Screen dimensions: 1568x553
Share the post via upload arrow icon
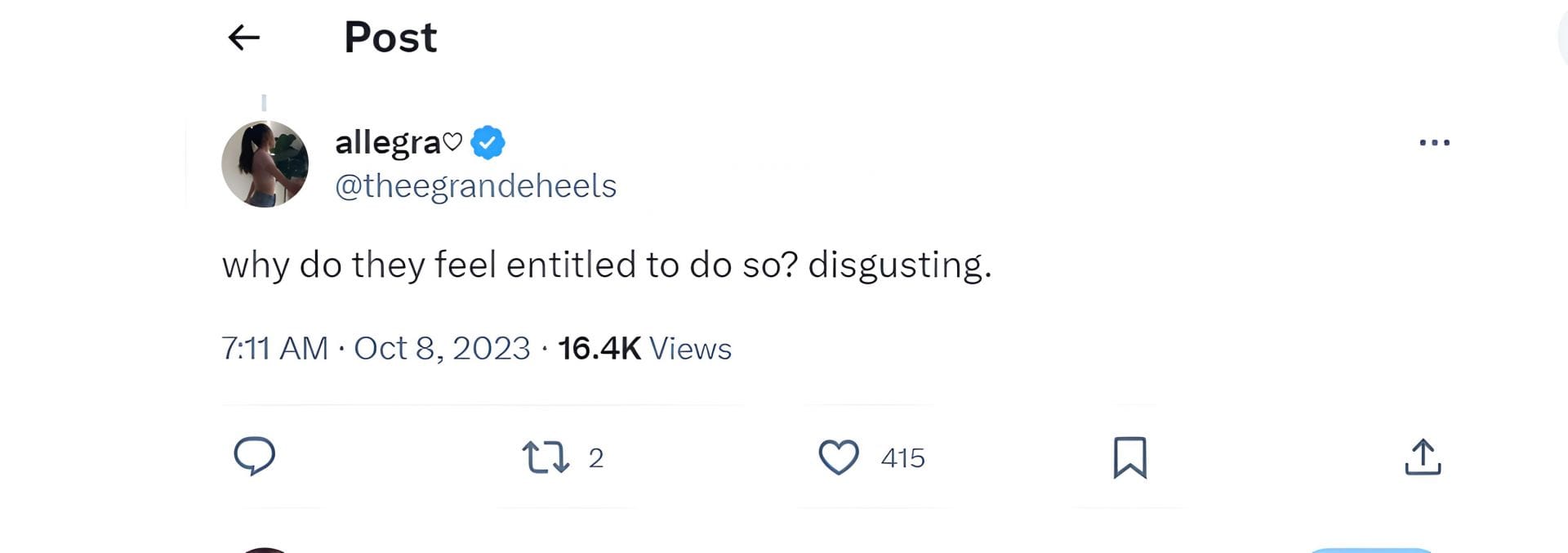click(x=1423, y=457)
